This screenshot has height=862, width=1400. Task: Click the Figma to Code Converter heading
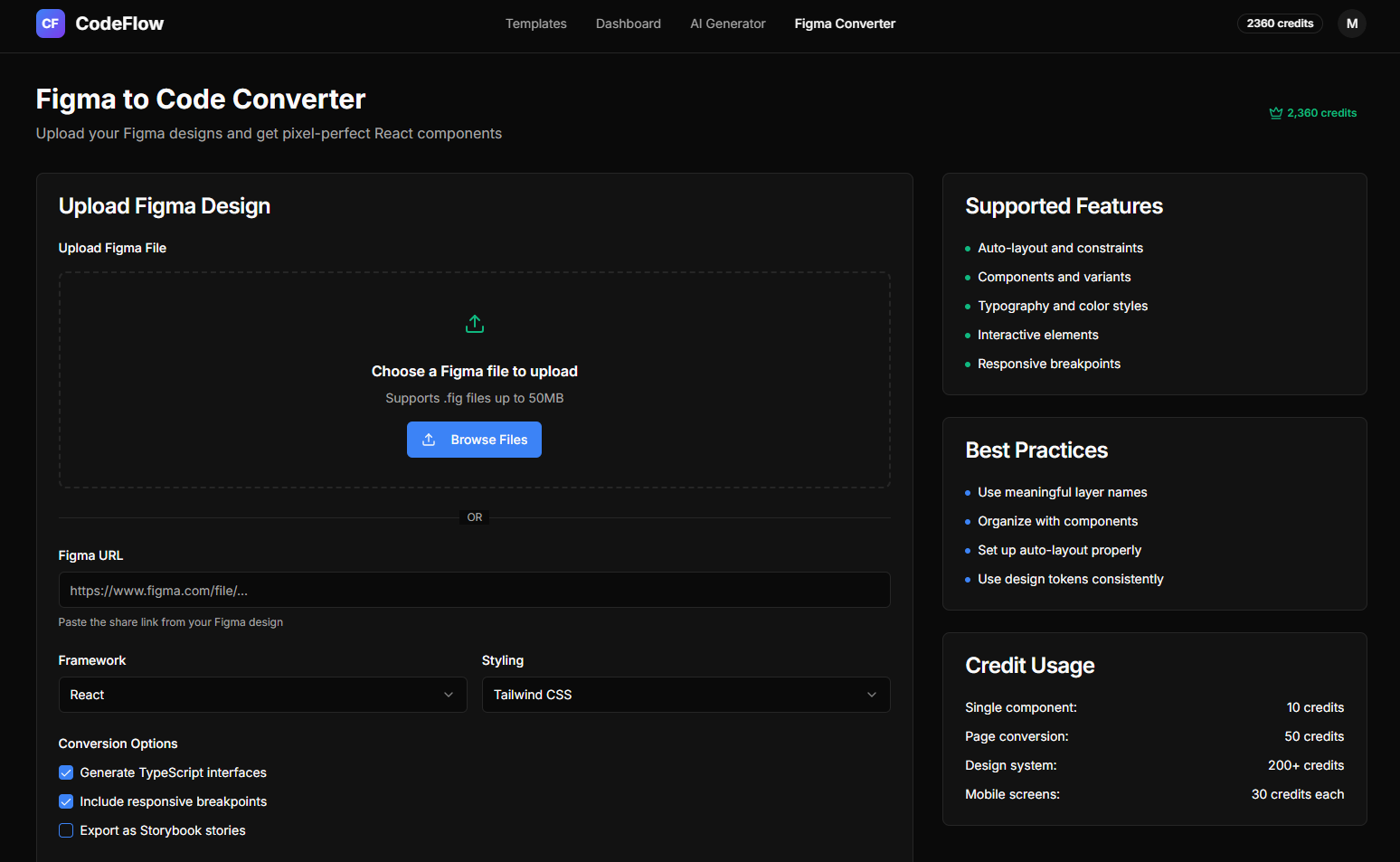click(x=201, y=99)
